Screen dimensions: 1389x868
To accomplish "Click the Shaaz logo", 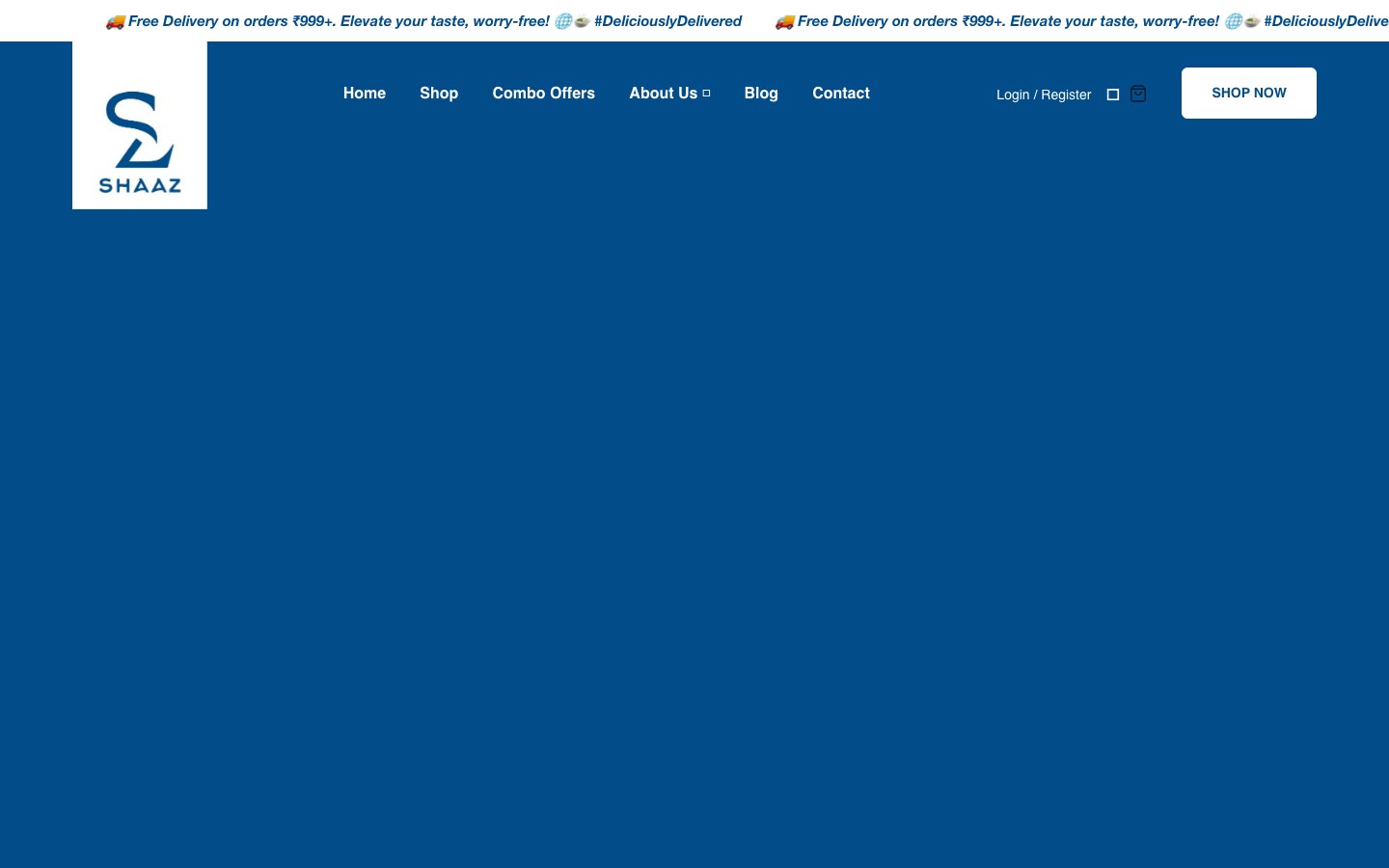I will [140, 125].
